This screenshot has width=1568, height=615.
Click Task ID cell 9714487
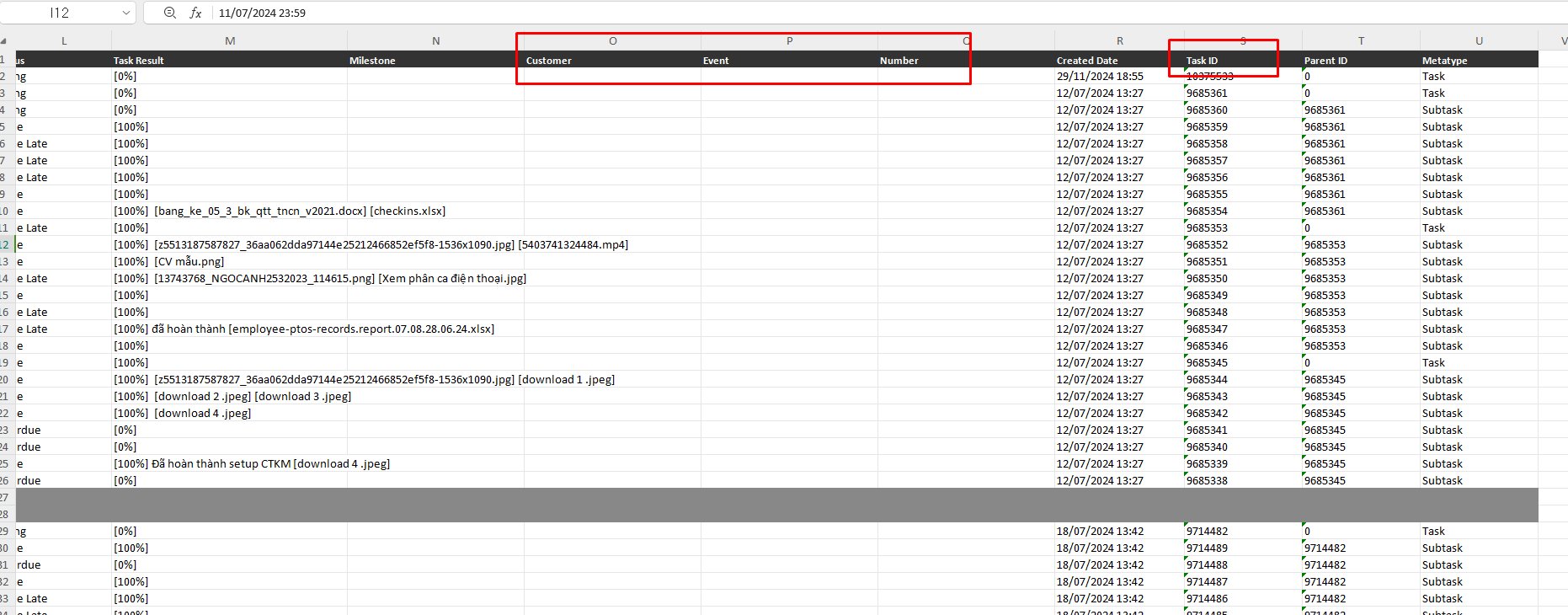click(1244, 581)
